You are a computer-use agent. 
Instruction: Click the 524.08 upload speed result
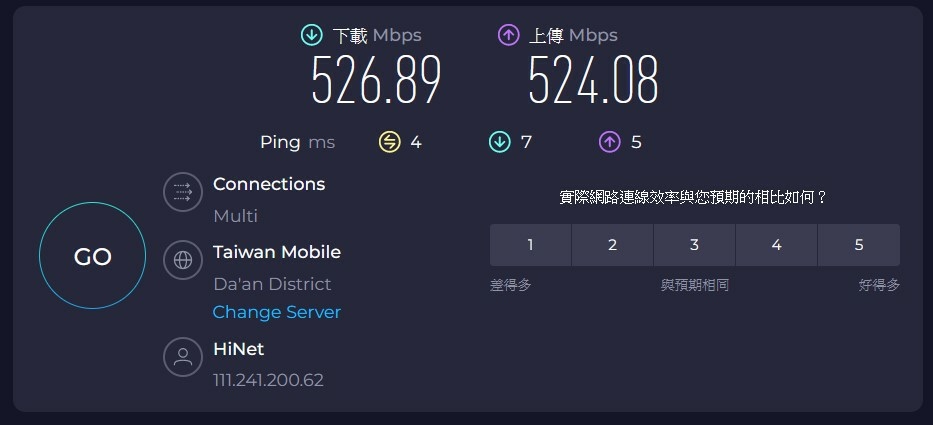pyautogui.click(x=593, y=81)
